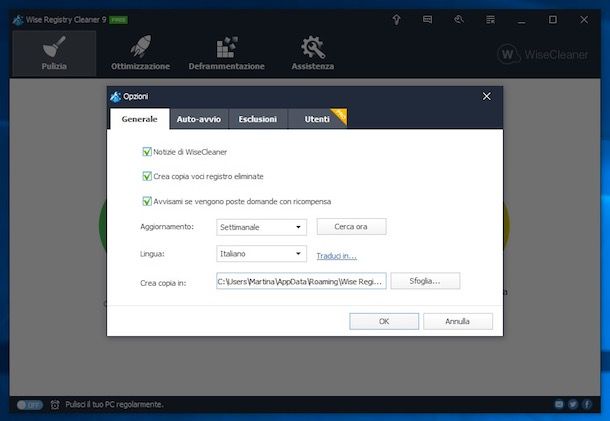The image size is (610, 421).
Task: Open the Ottimizzazione rocket section
Action: point(140,53)
